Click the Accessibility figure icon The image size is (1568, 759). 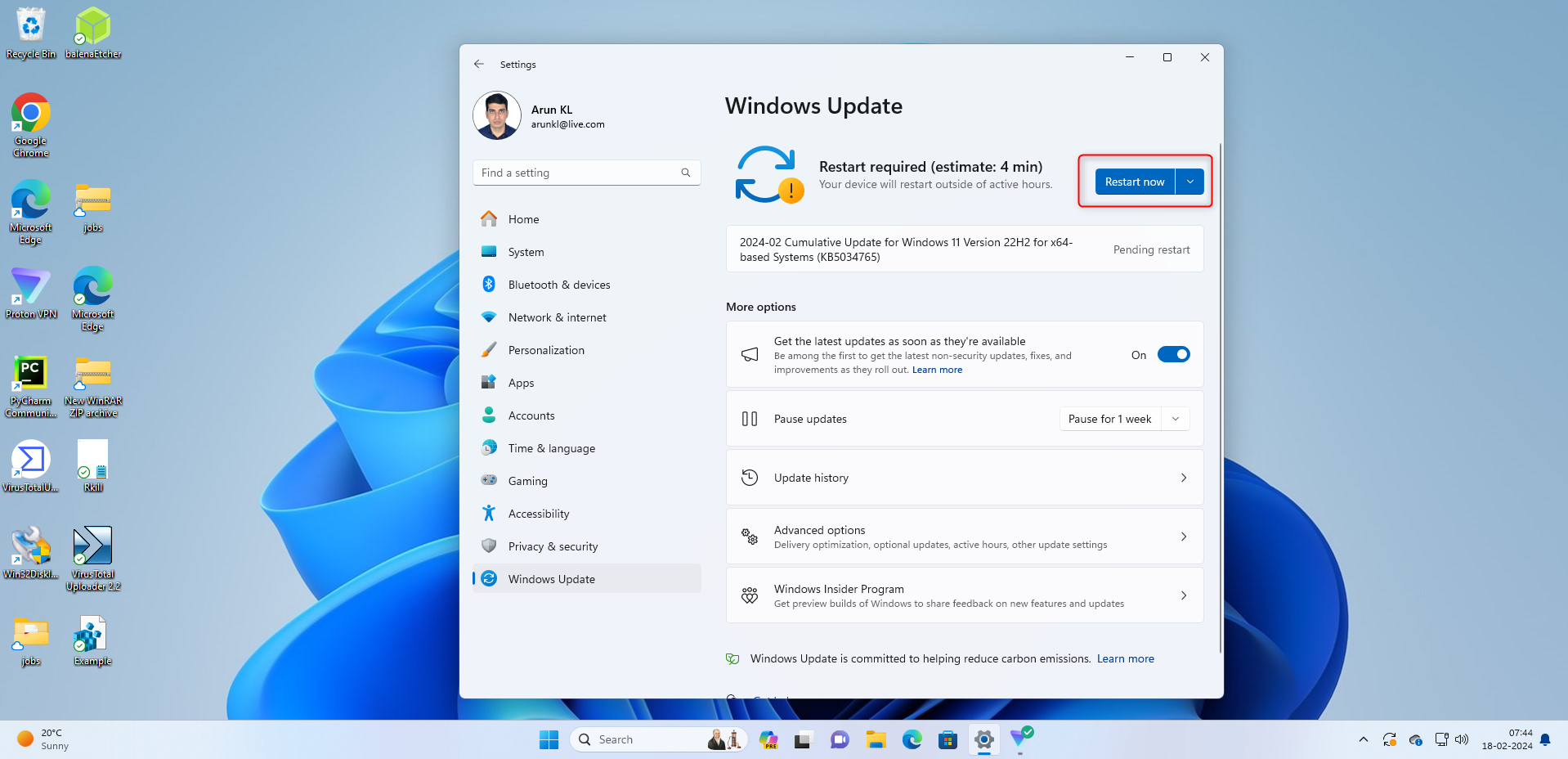[x=489, y=513]
